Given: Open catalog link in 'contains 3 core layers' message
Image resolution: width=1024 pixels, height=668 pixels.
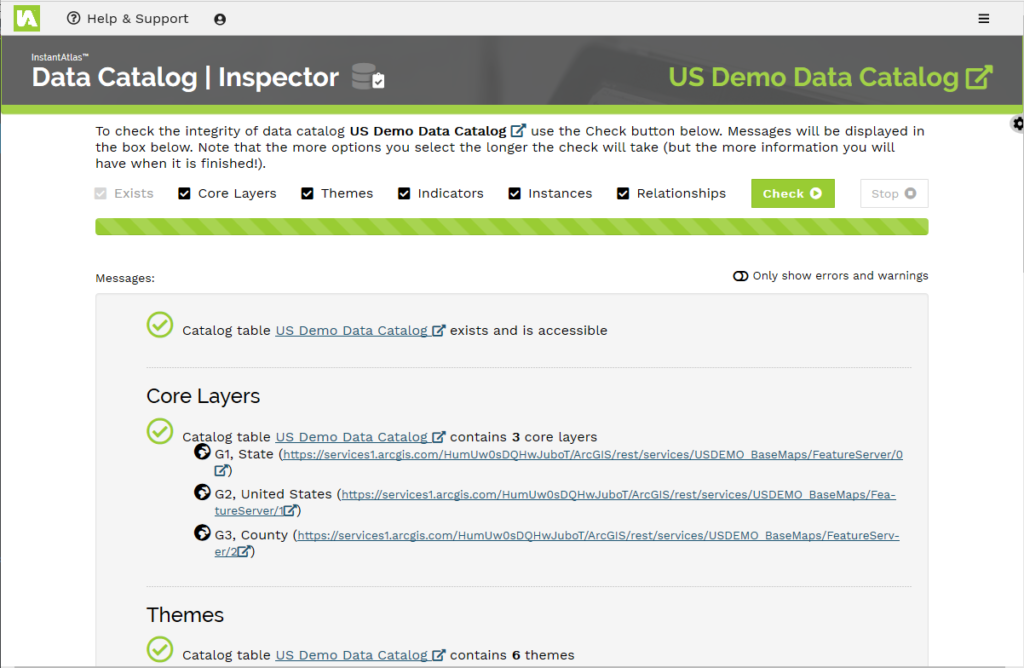Looking at the screenshot, I should pos(360,437).
